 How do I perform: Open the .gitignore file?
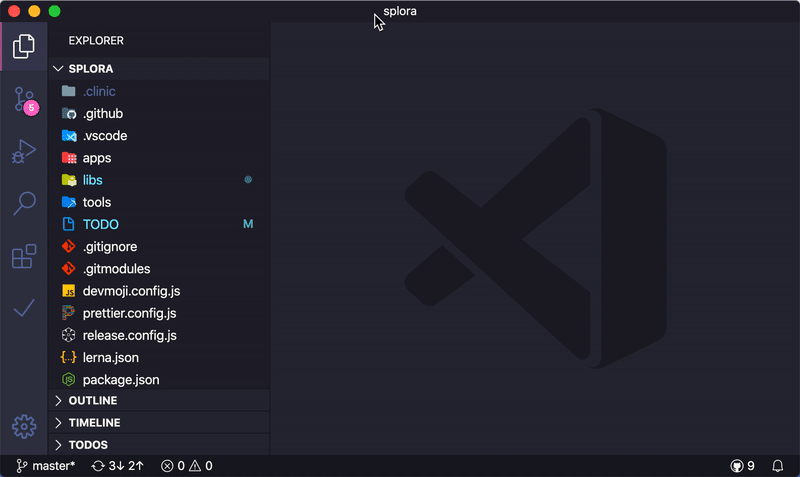click(x=159, y=246)
